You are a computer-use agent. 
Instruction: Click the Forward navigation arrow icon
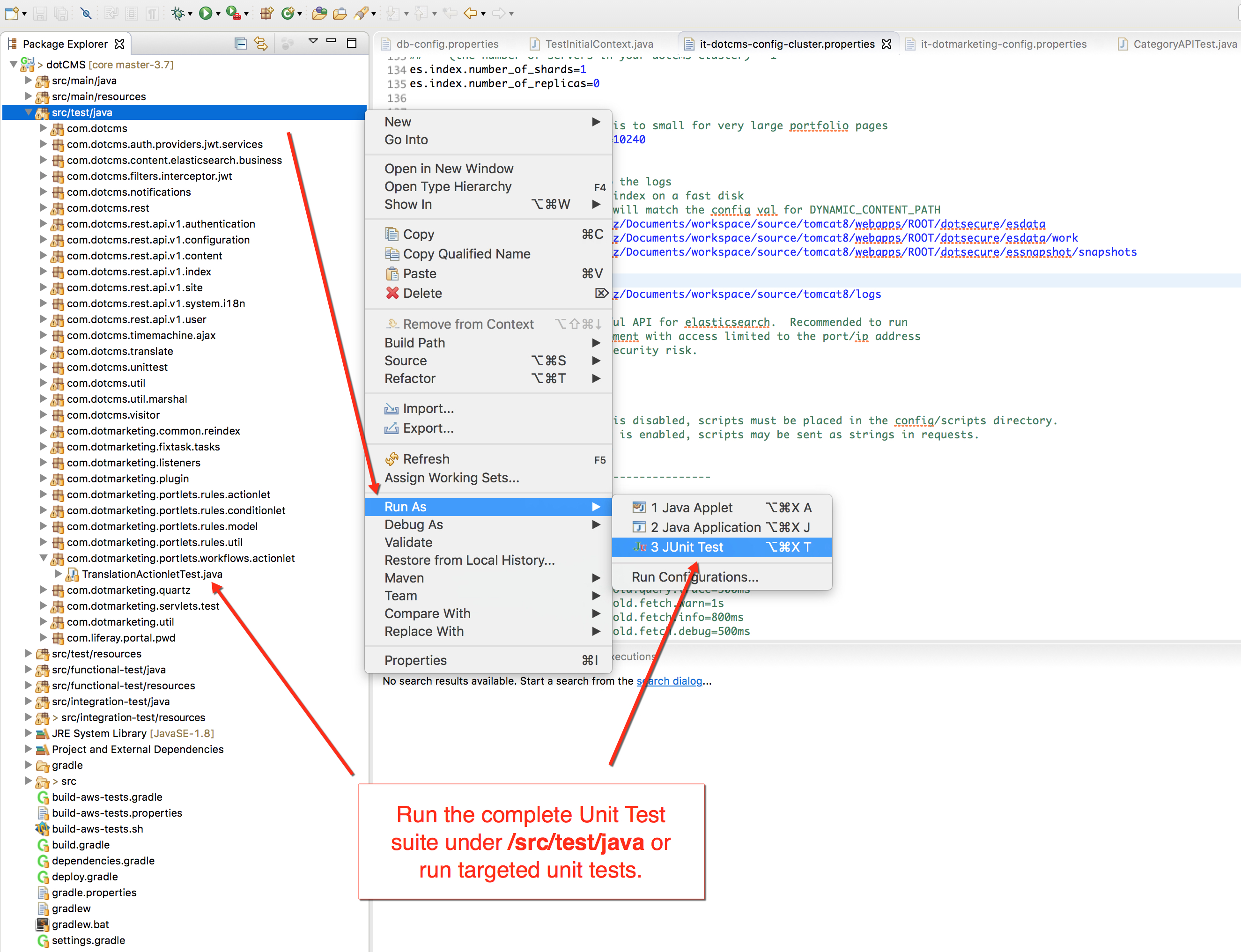[x=499, y=13]
